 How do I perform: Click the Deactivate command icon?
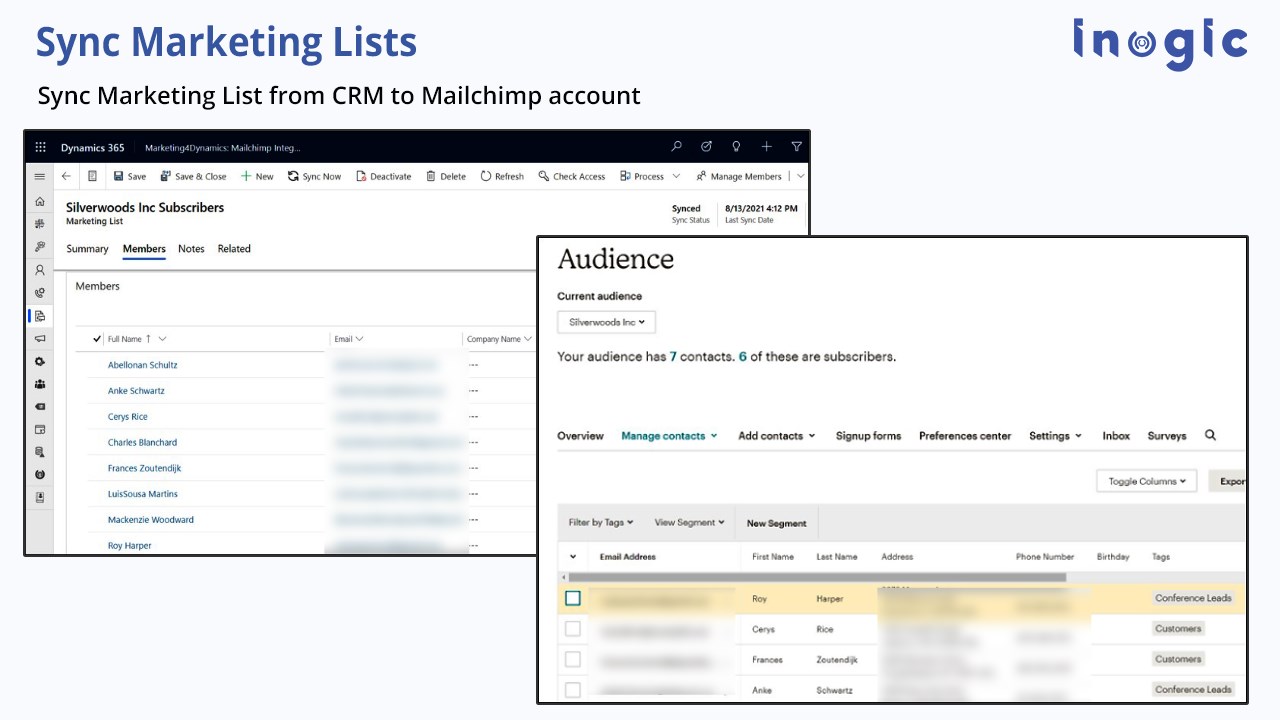click(362, 177)
